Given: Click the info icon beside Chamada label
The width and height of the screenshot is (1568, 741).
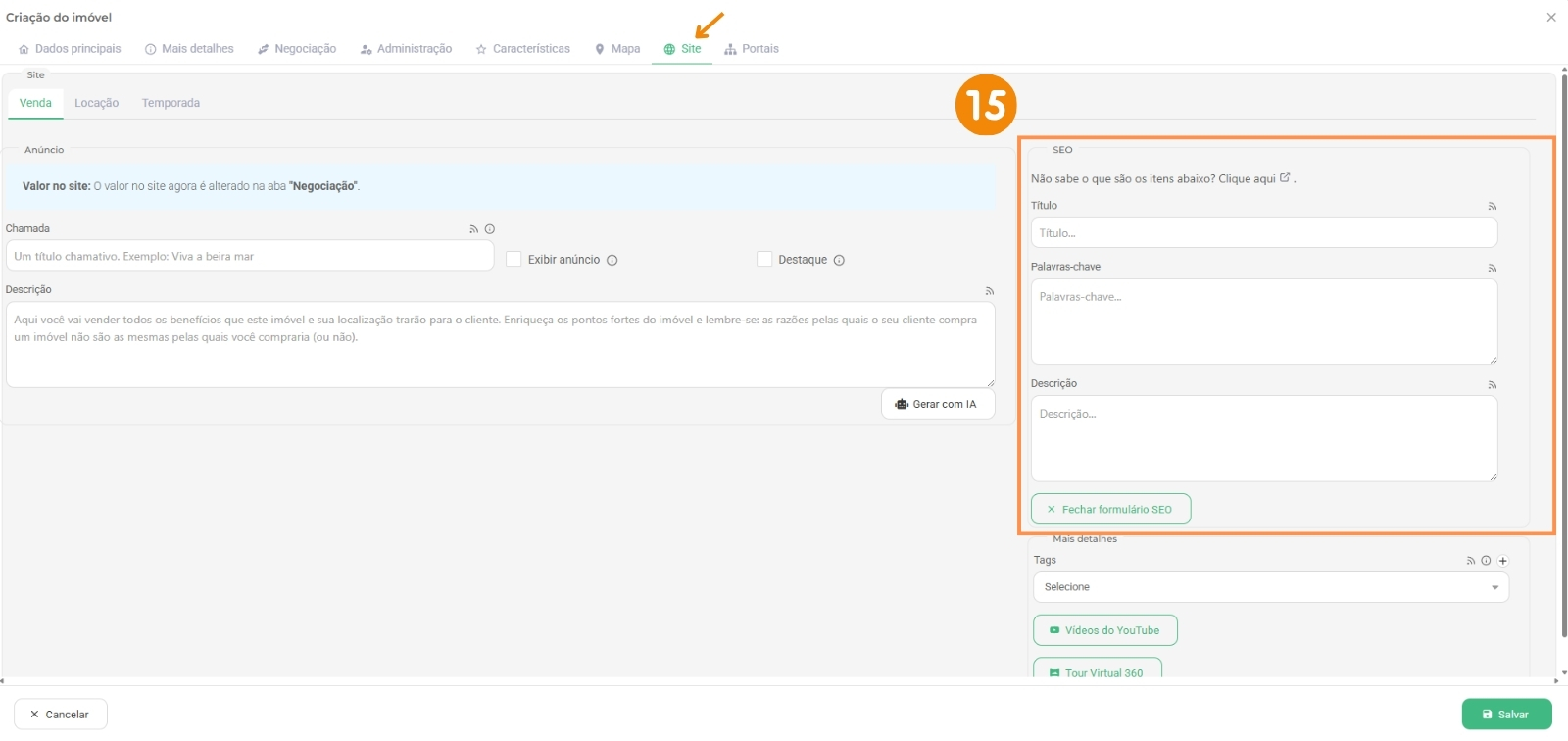Looking at the screenshot, I should point(490,229).
